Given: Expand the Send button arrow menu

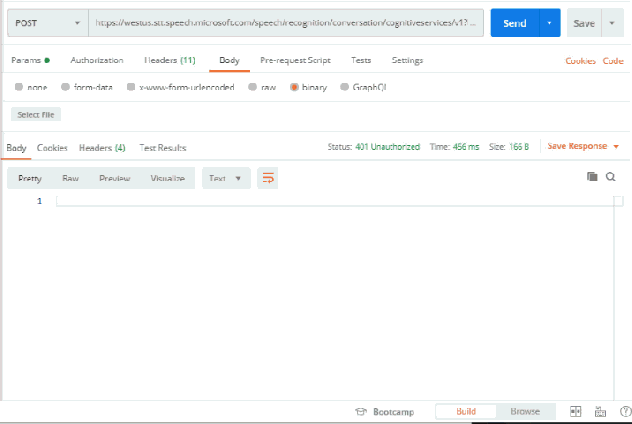Looking at the screenshot, I should point(548,23).
